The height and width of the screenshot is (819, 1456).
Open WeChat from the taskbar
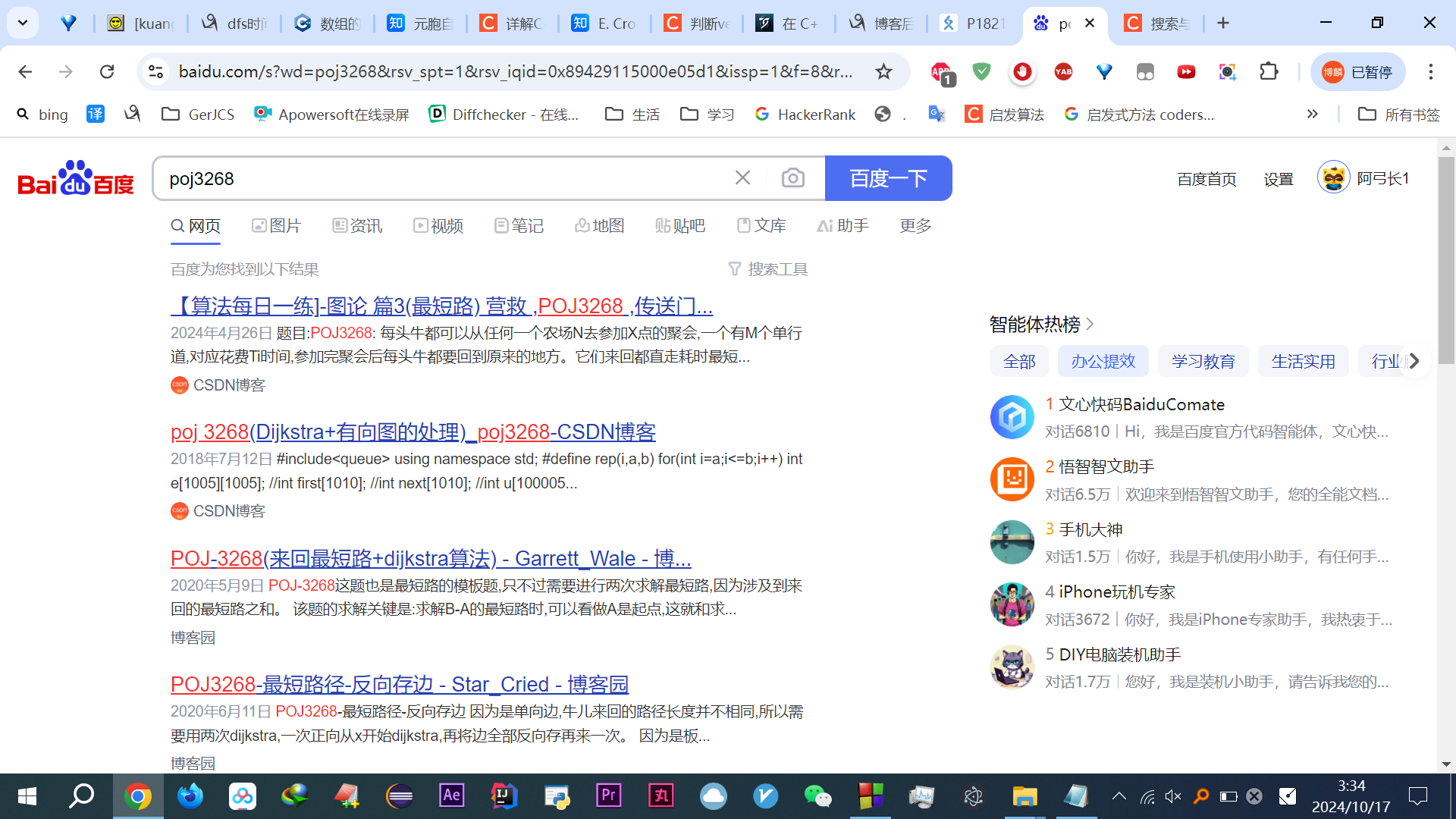[817, 795]
